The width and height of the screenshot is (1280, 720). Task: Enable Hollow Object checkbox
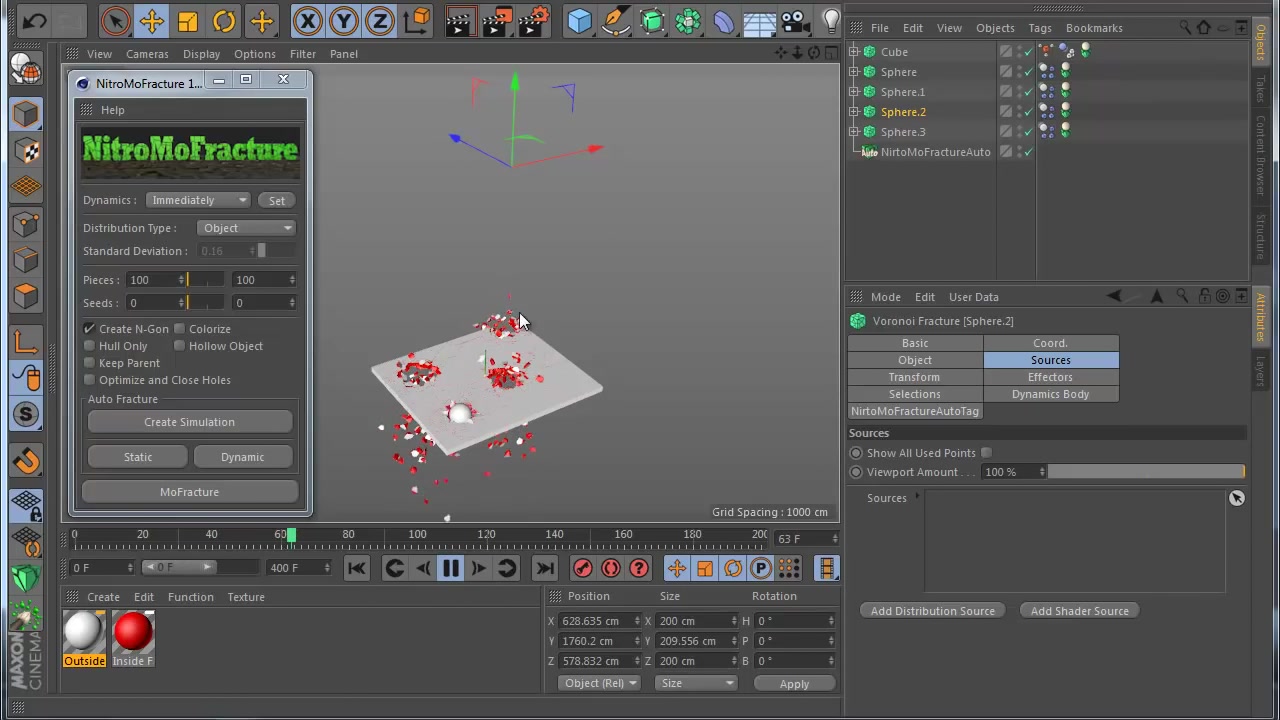tap(179, 346)
